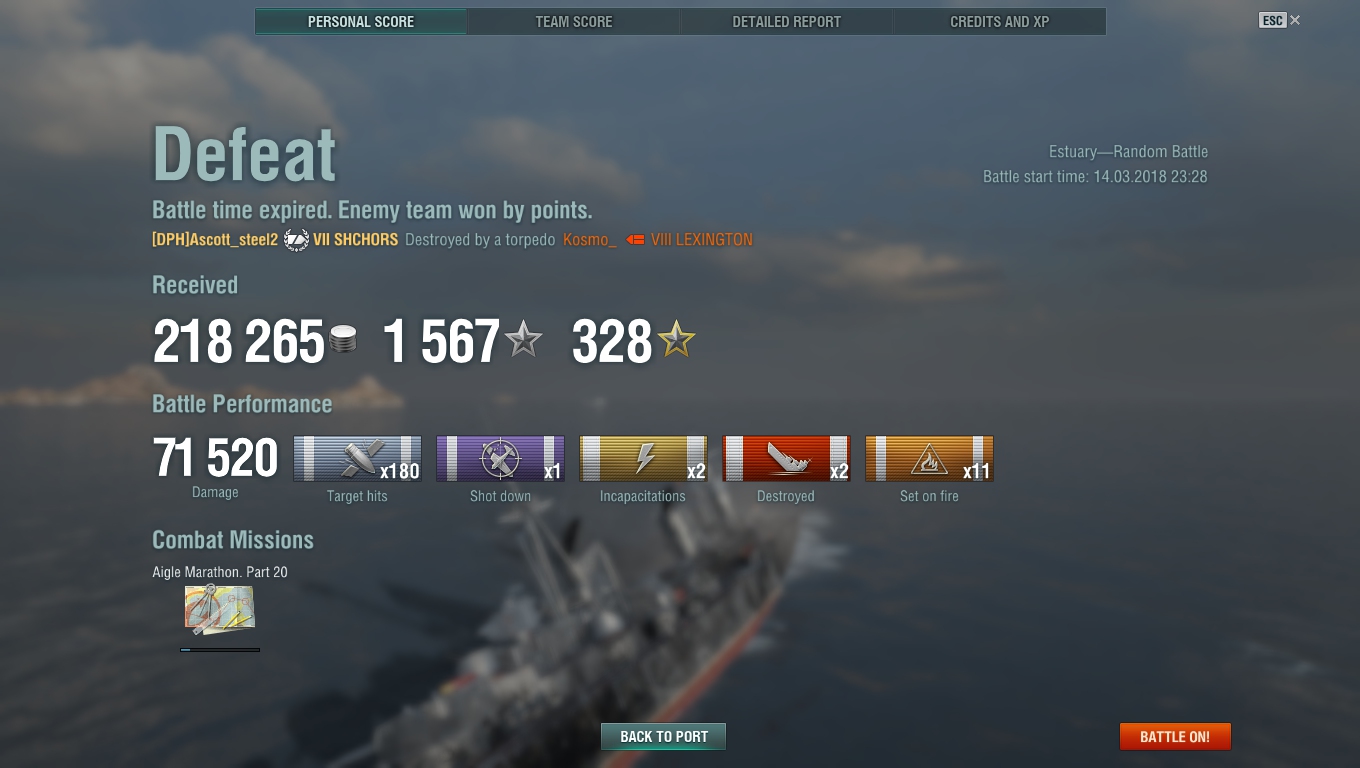Click the Target hits ribbon icon
Screen dimensions: 1360x768
point(357,458)
